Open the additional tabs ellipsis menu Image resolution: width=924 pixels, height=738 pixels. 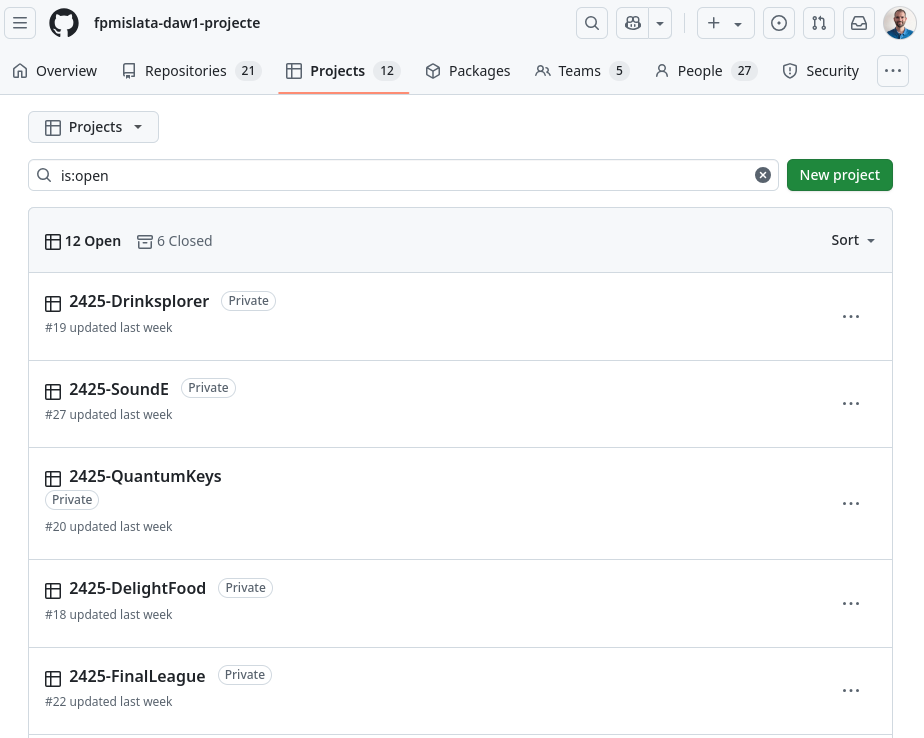pyautogui.click(x=892, y=71)
